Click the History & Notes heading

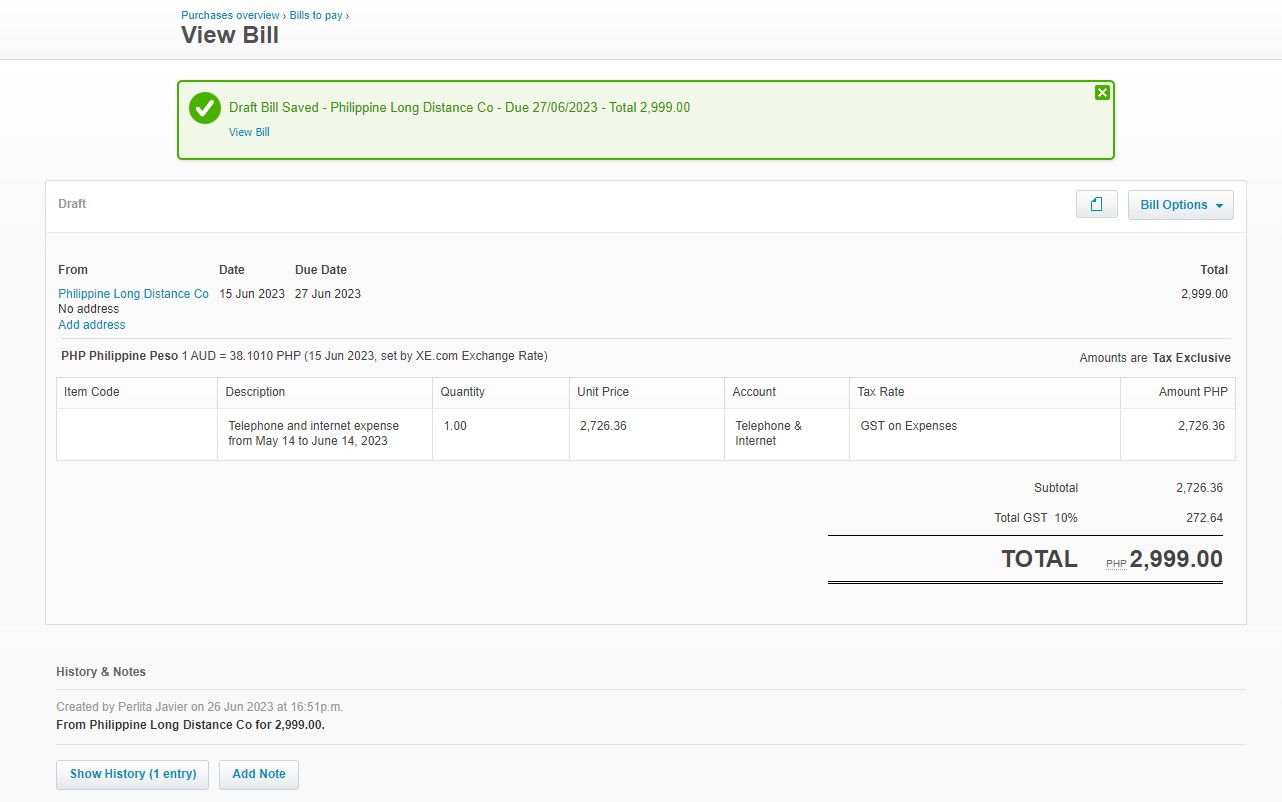click(101, 672)
